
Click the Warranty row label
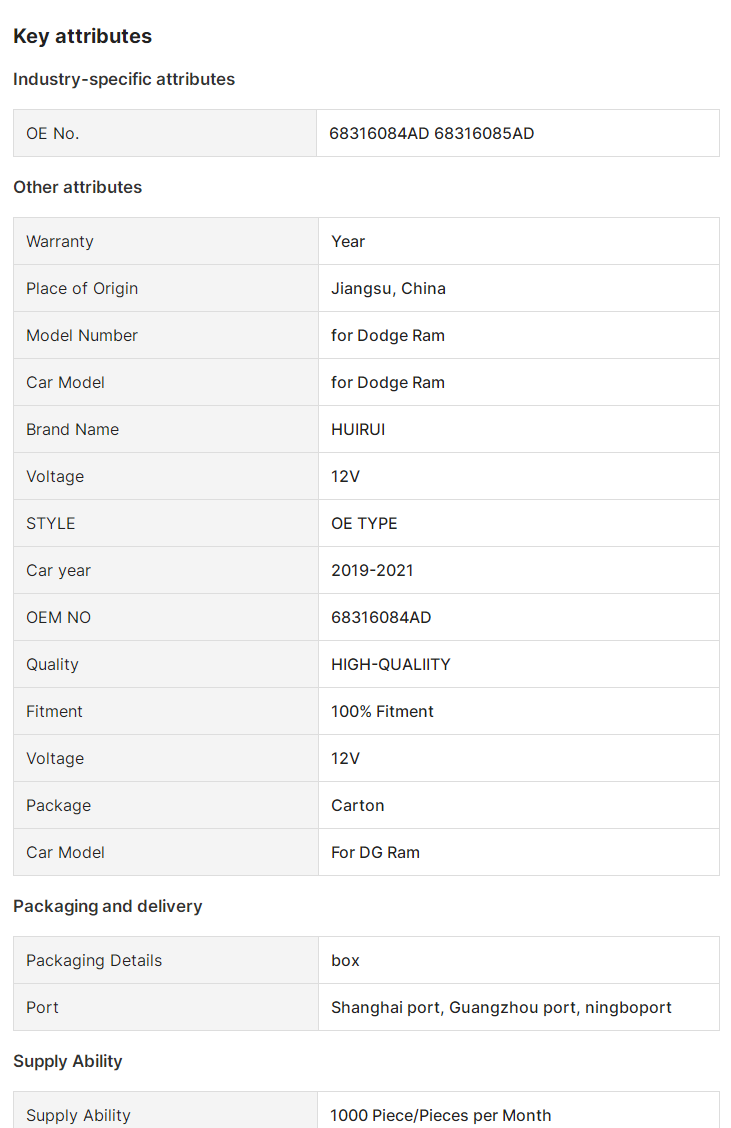[60, 241]
